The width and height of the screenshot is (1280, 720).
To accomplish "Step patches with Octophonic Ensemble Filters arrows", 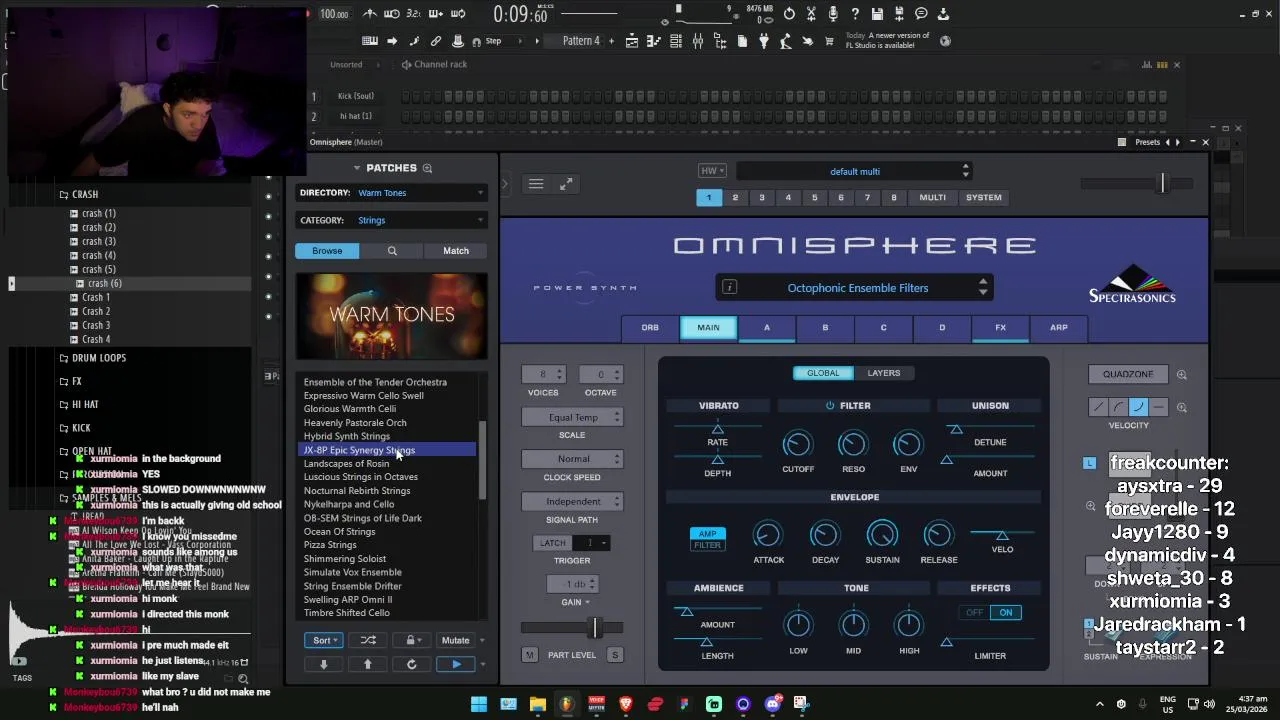I will (x=983, y=288).
